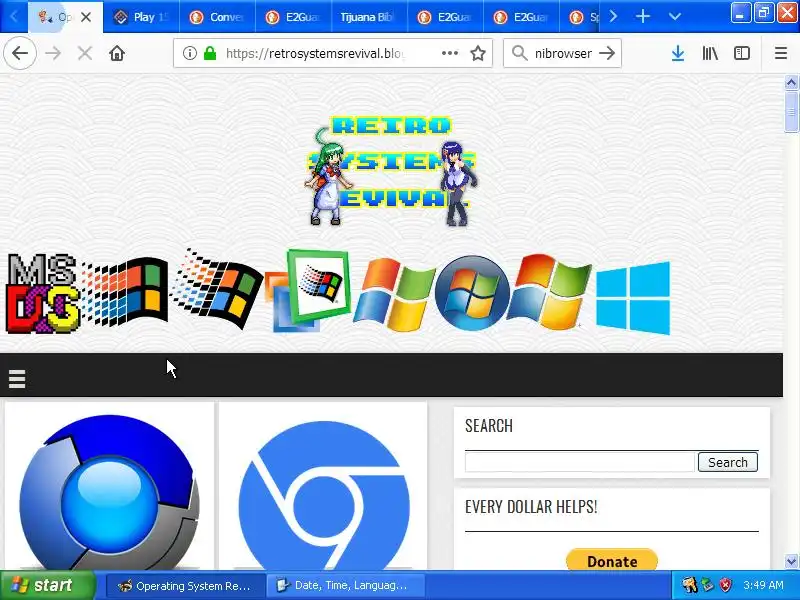
Task: Switch to the Play tab
Action: coord(141,17)
